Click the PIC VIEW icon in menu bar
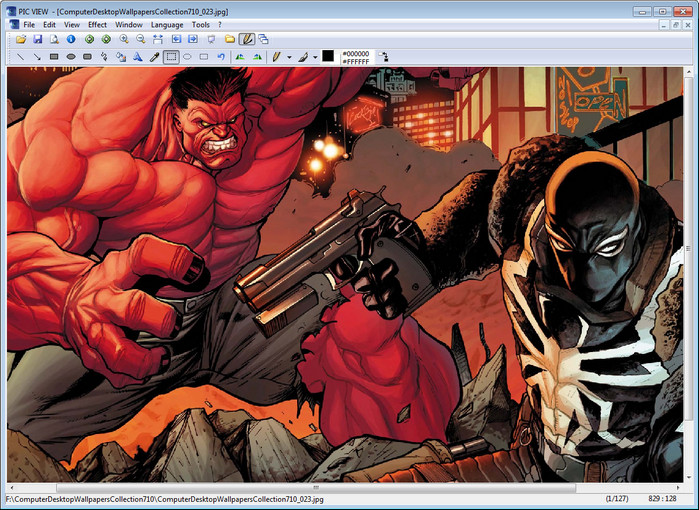This screenshot has height=510, width=699. (x=14, y=25)
